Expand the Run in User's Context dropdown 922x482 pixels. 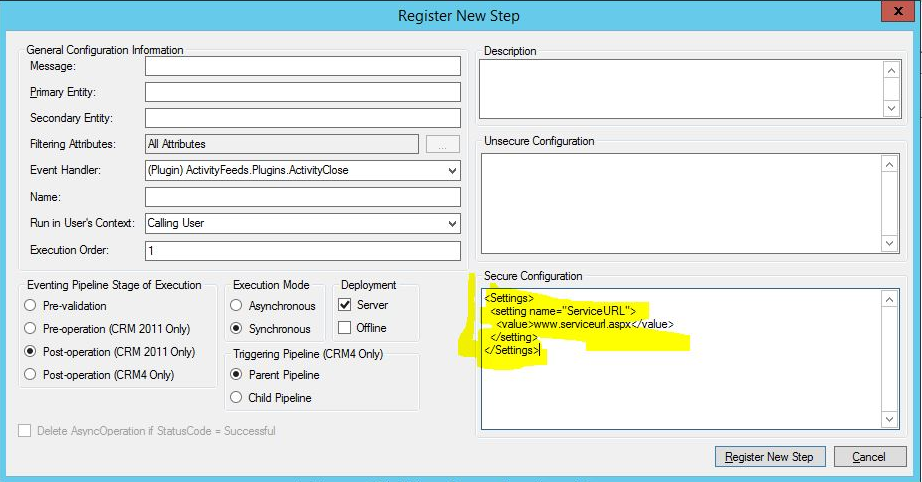pos(452,223)
